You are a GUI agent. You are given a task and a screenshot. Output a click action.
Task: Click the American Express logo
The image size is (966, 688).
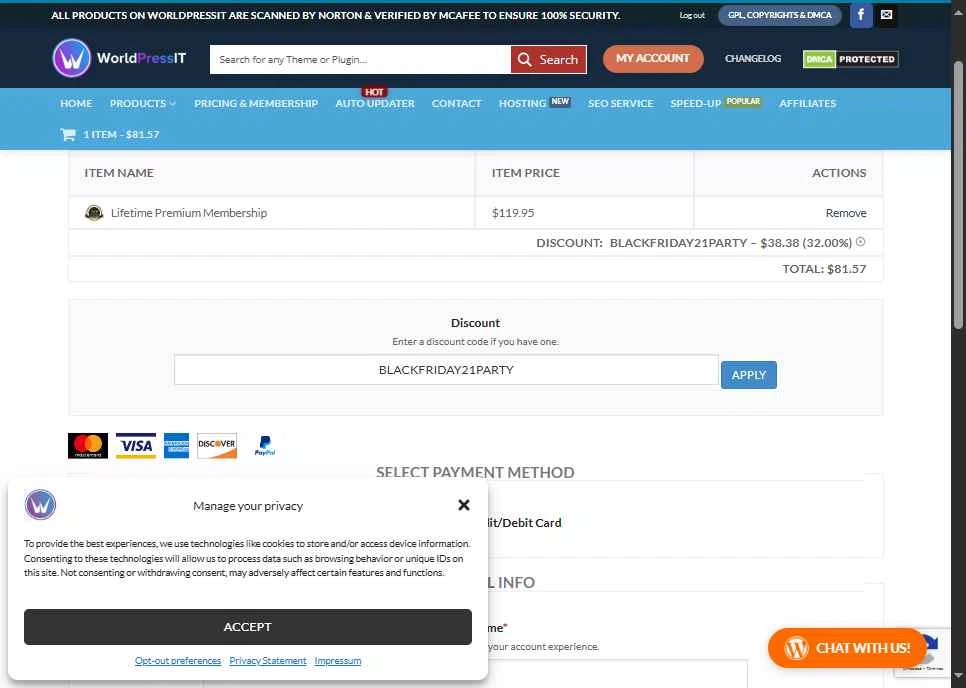click(176, 446)
